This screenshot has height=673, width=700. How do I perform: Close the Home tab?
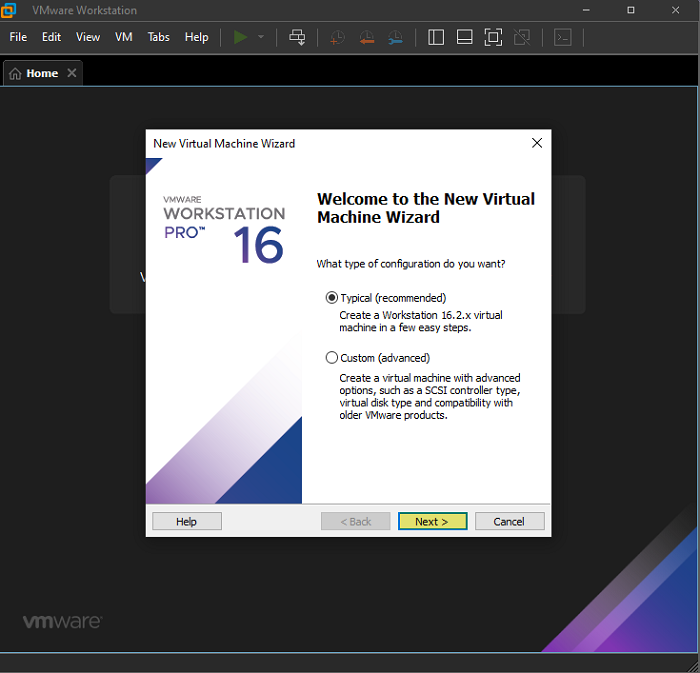tap(71, 73)
